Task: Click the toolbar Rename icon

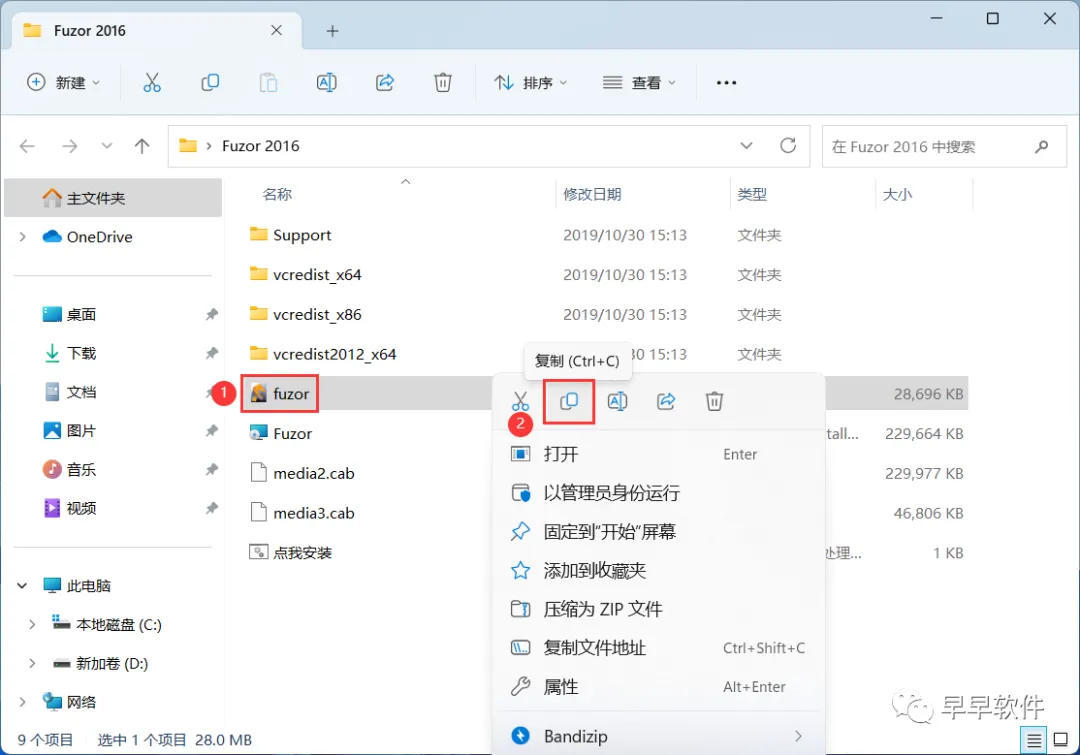Action: [326, 83]
